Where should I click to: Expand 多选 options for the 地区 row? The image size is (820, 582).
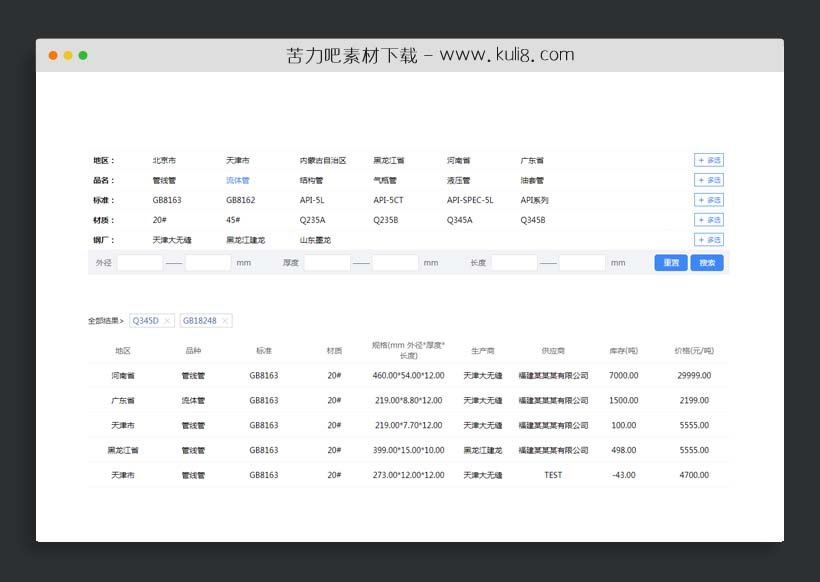click(708, 160)
